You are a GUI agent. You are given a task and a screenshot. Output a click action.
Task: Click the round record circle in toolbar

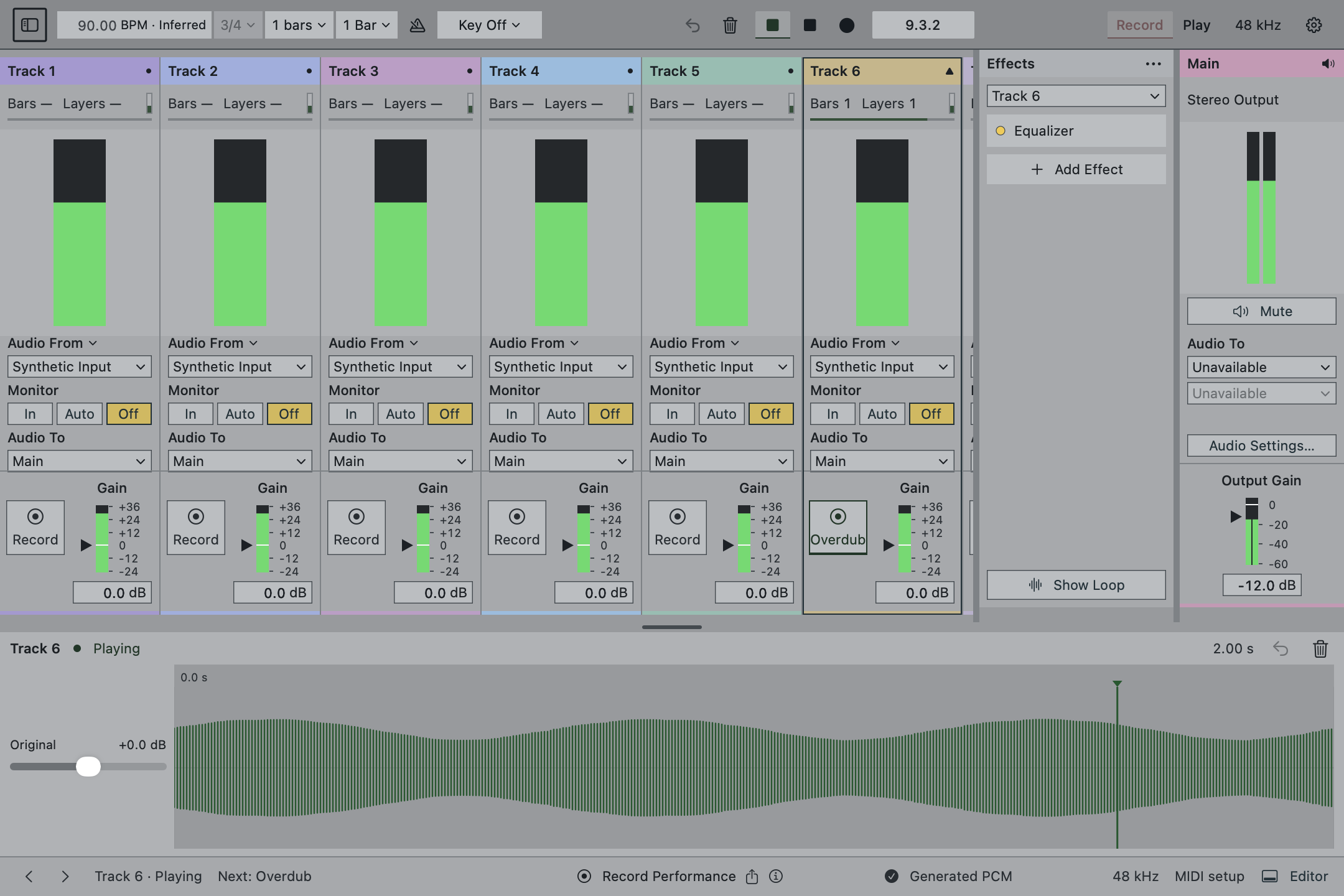click(x=847, y=25)
